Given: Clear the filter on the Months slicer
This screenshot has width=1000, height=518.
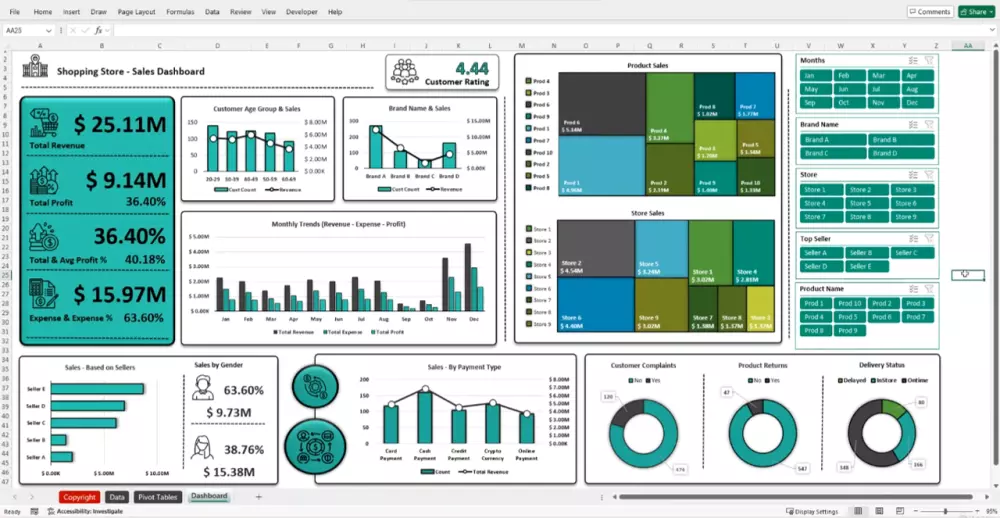Looking at the screenshot, I should (x=929, y=60).
